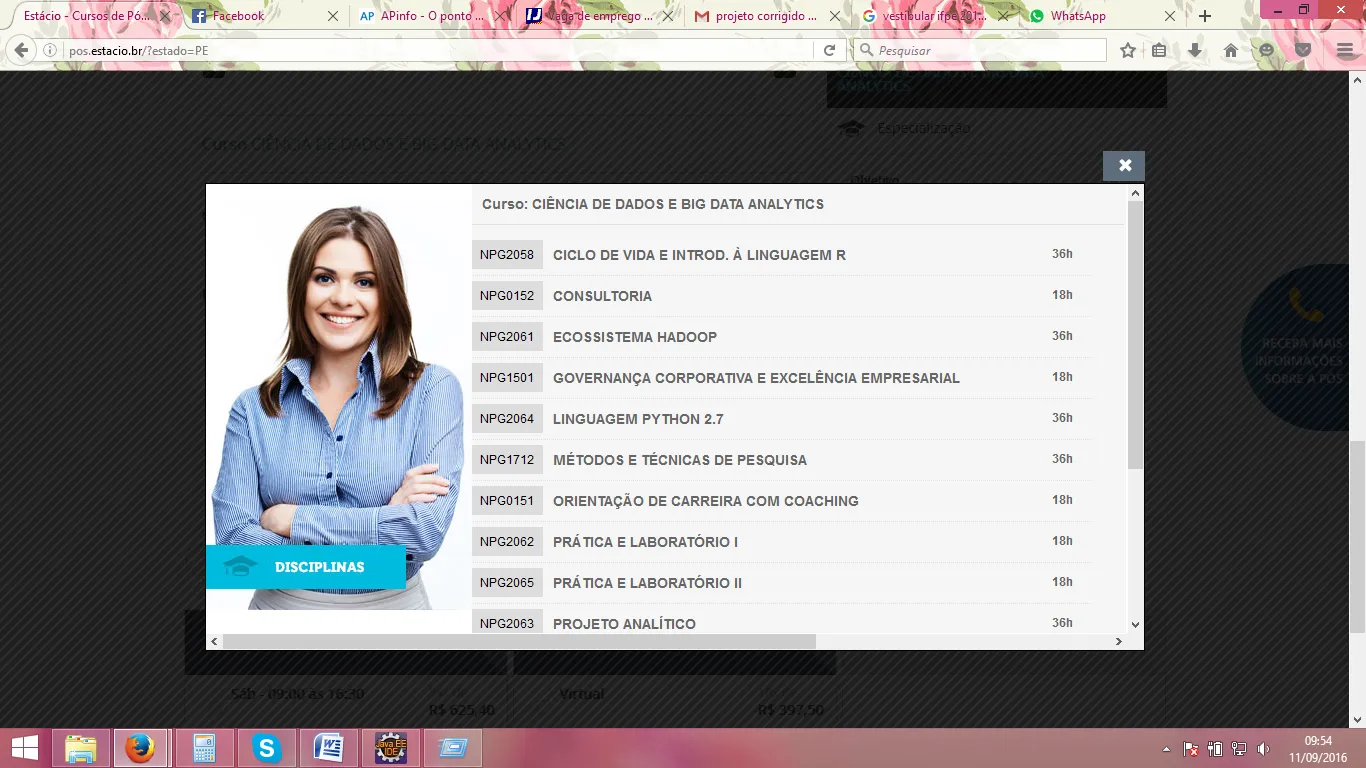
Task: Click the smiling woman photo in the popup
Action: (338, 397)
